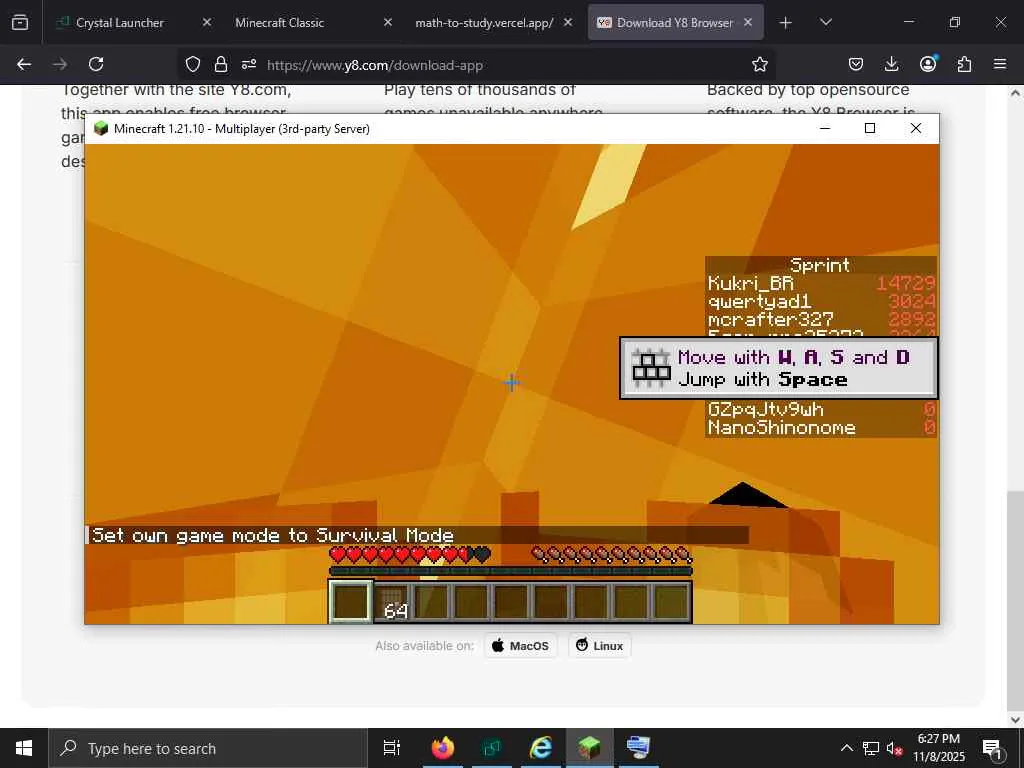
Task: Show hidden system tray icons
Action: 846,748
